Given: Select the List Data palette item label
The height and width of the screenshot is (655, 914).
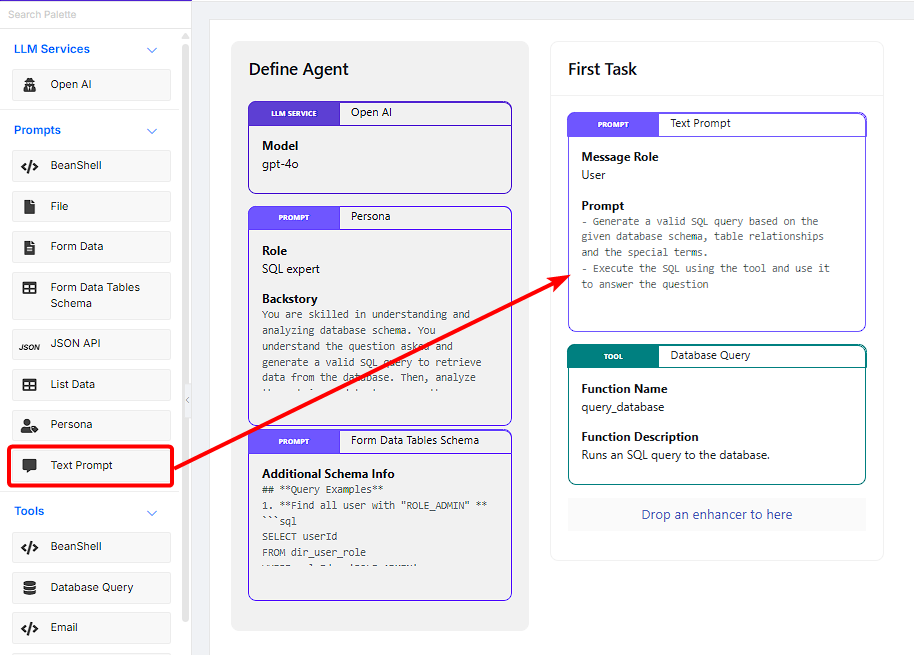Looking at the screenshot, I should (x=72, y=384).
